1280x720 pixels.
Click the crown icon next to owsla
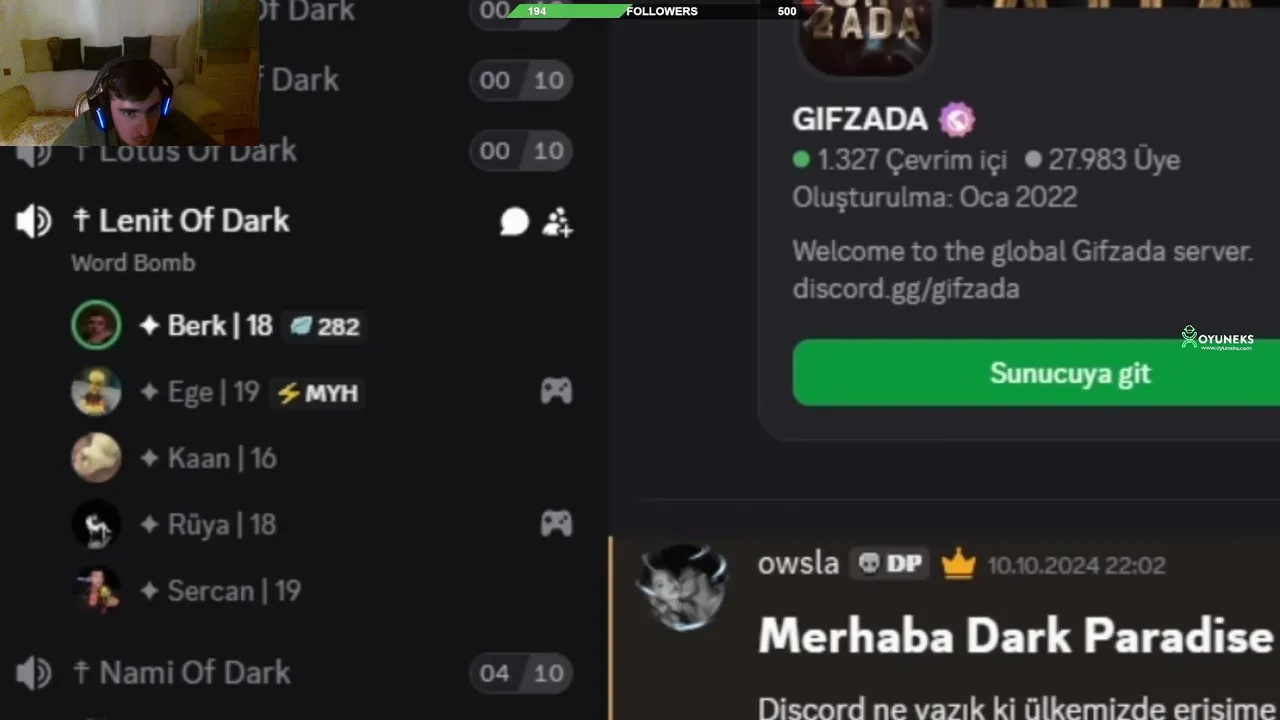958,565
